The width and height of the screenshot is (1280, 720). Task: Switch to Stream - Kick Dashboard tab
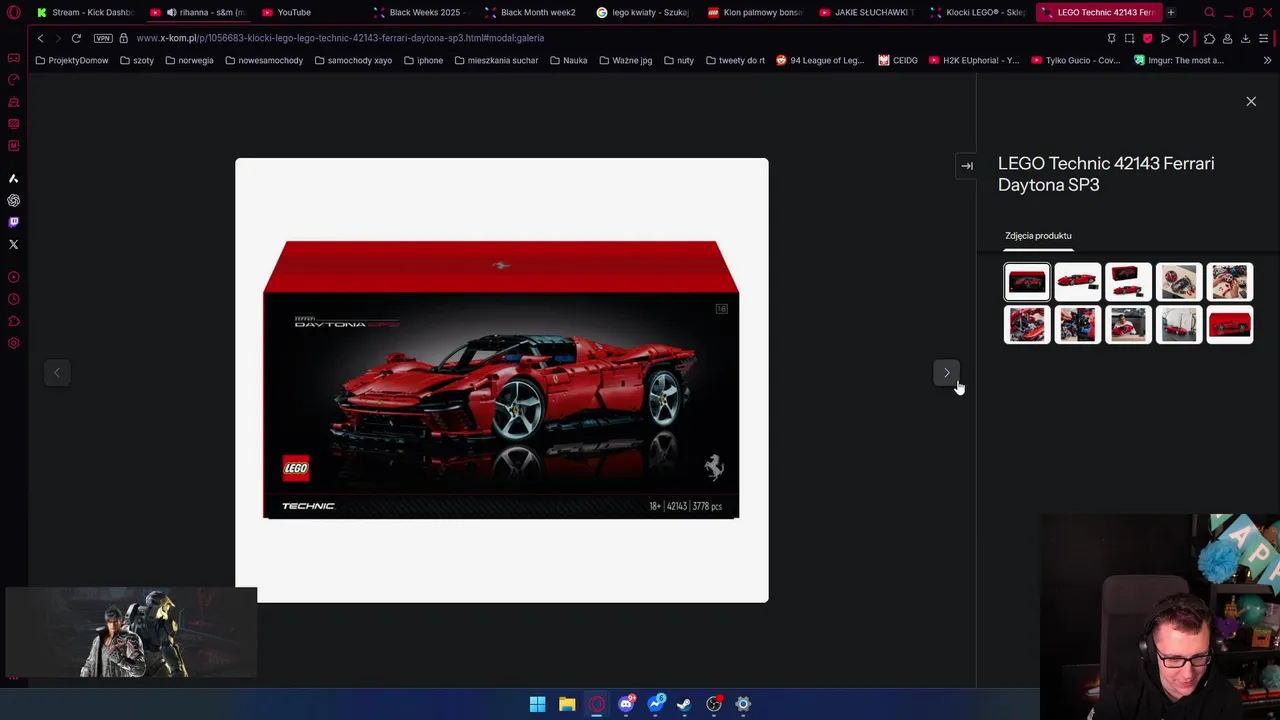pyautogui.click(x=85, y=12)
